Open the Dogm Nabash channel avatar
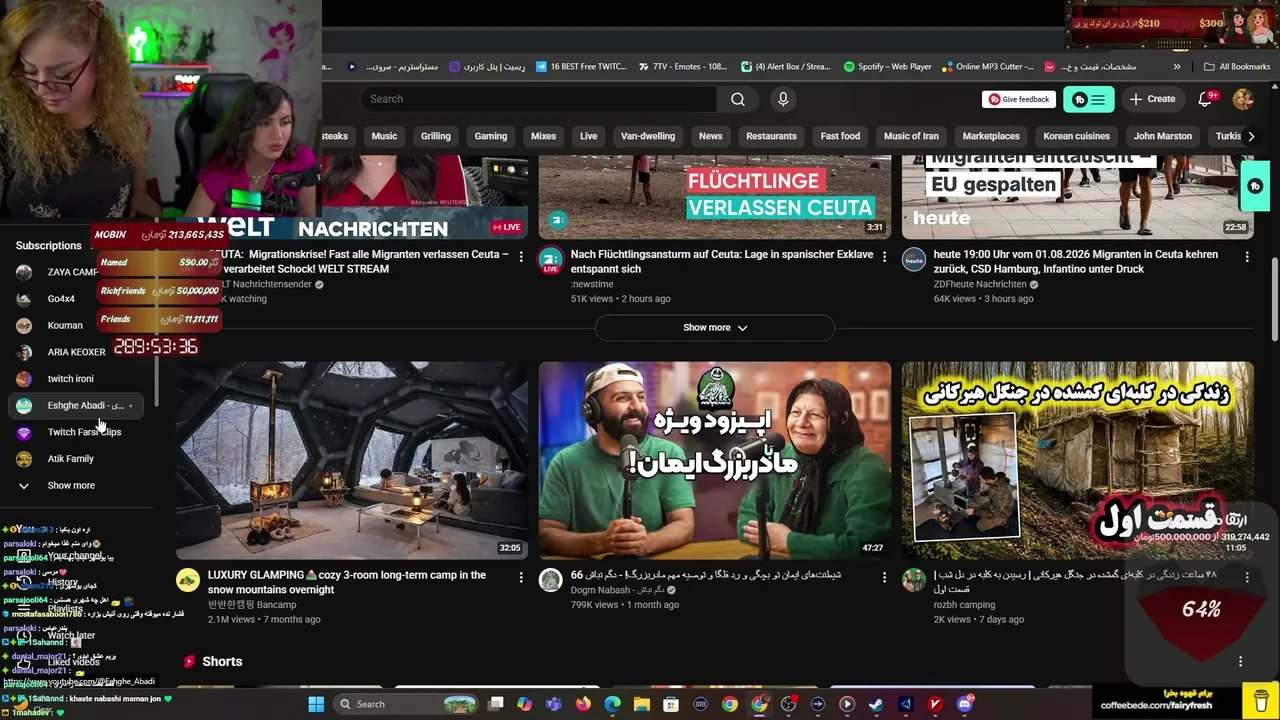 click(x=551, y=580)
